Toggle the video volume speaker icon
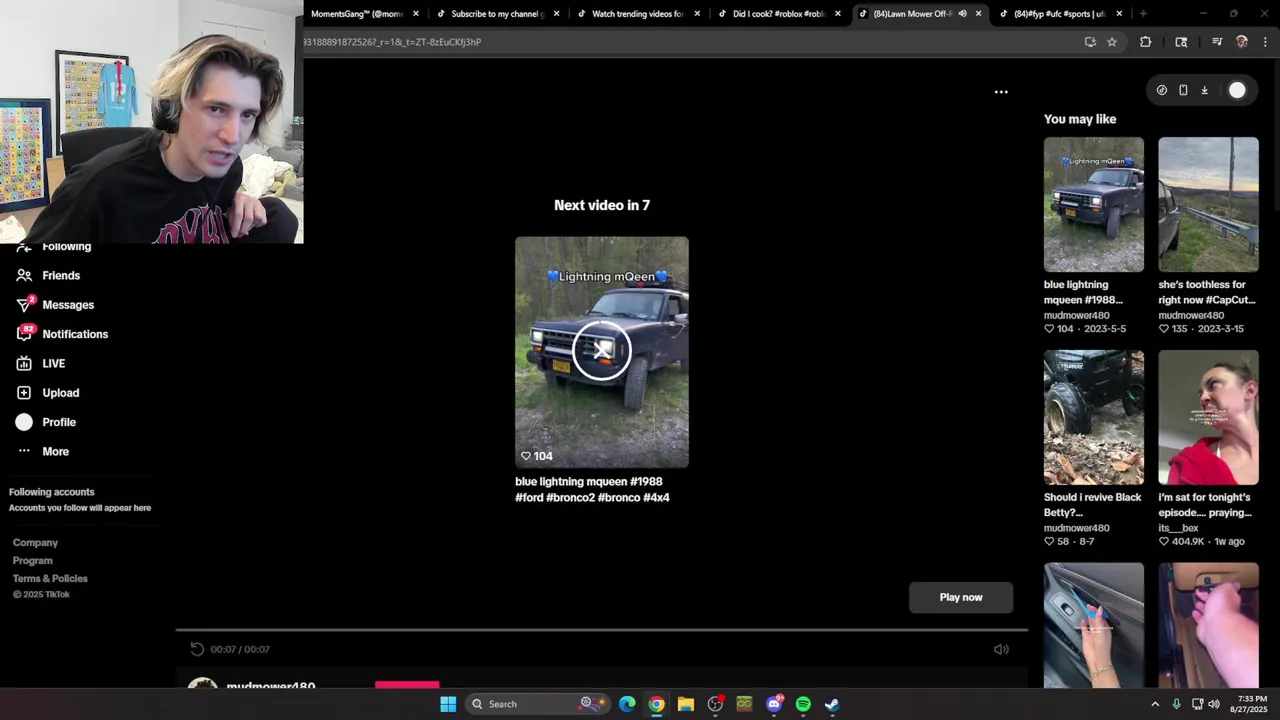 click(x=1001, y=649)
